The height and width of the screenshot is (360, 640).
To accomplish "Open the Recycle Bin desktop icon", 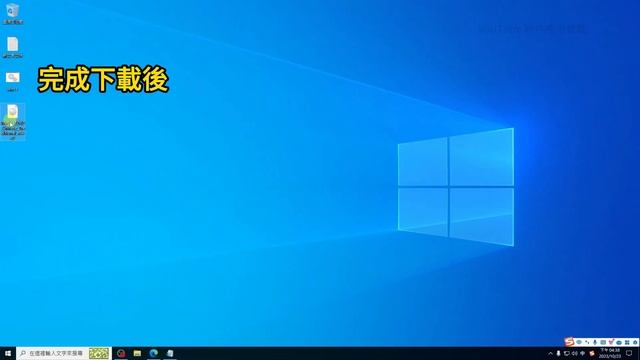I will click(13, 13).
